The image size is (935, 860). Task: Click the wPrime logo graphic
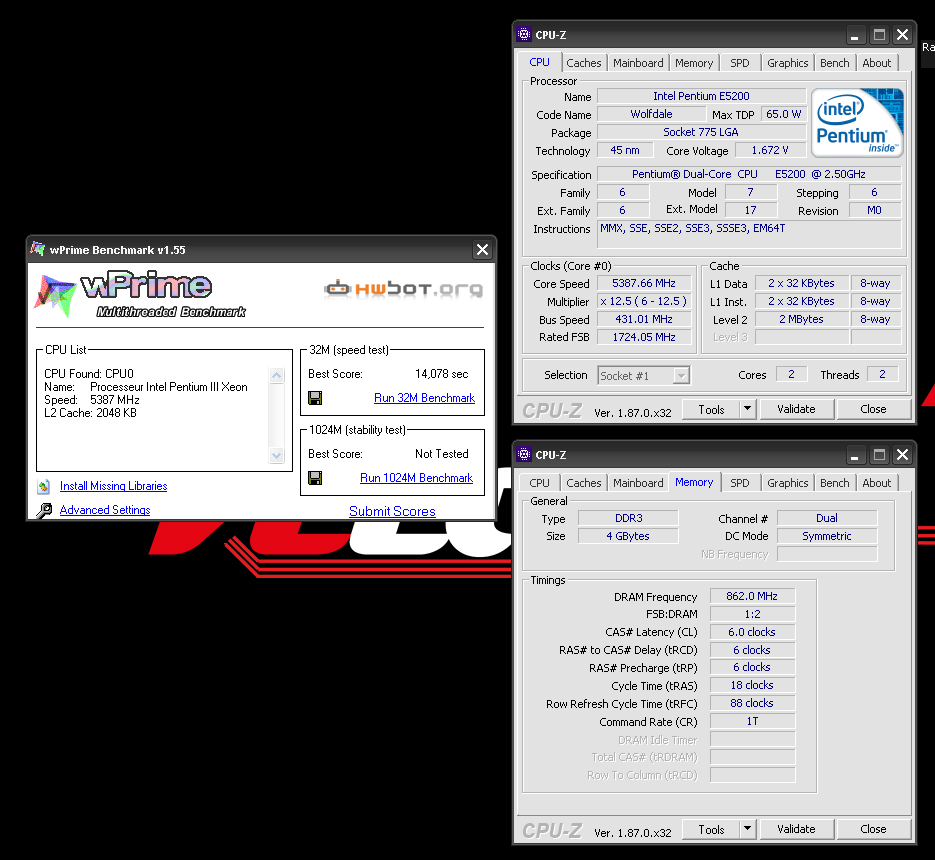coord(140,295)
